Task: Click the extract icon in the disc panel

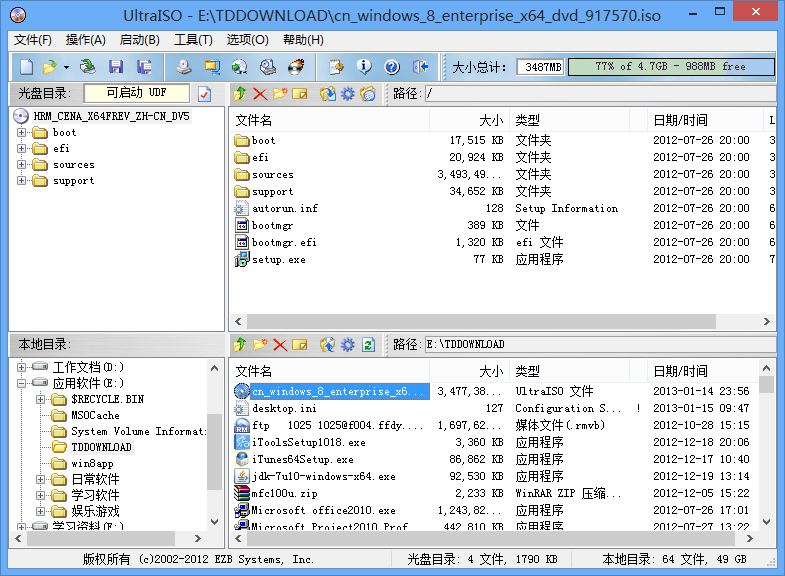Action: [x=328, y=94]
